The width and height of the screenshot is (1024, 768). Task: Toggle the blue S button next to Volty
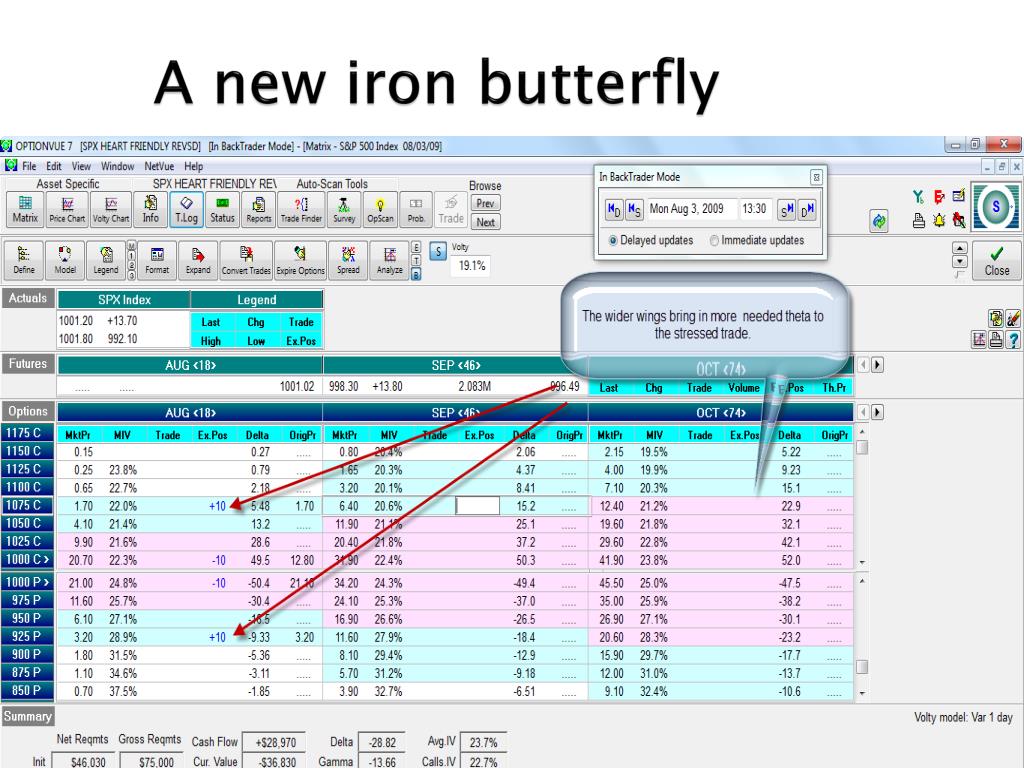pos(438,251)
